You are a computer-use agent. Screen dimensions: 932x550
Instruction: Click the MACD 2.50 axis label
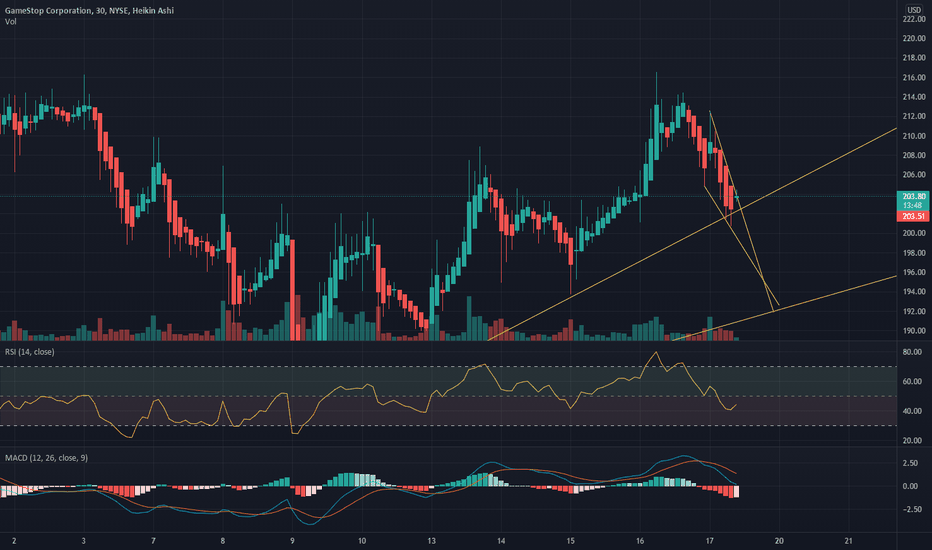[911, 463]
